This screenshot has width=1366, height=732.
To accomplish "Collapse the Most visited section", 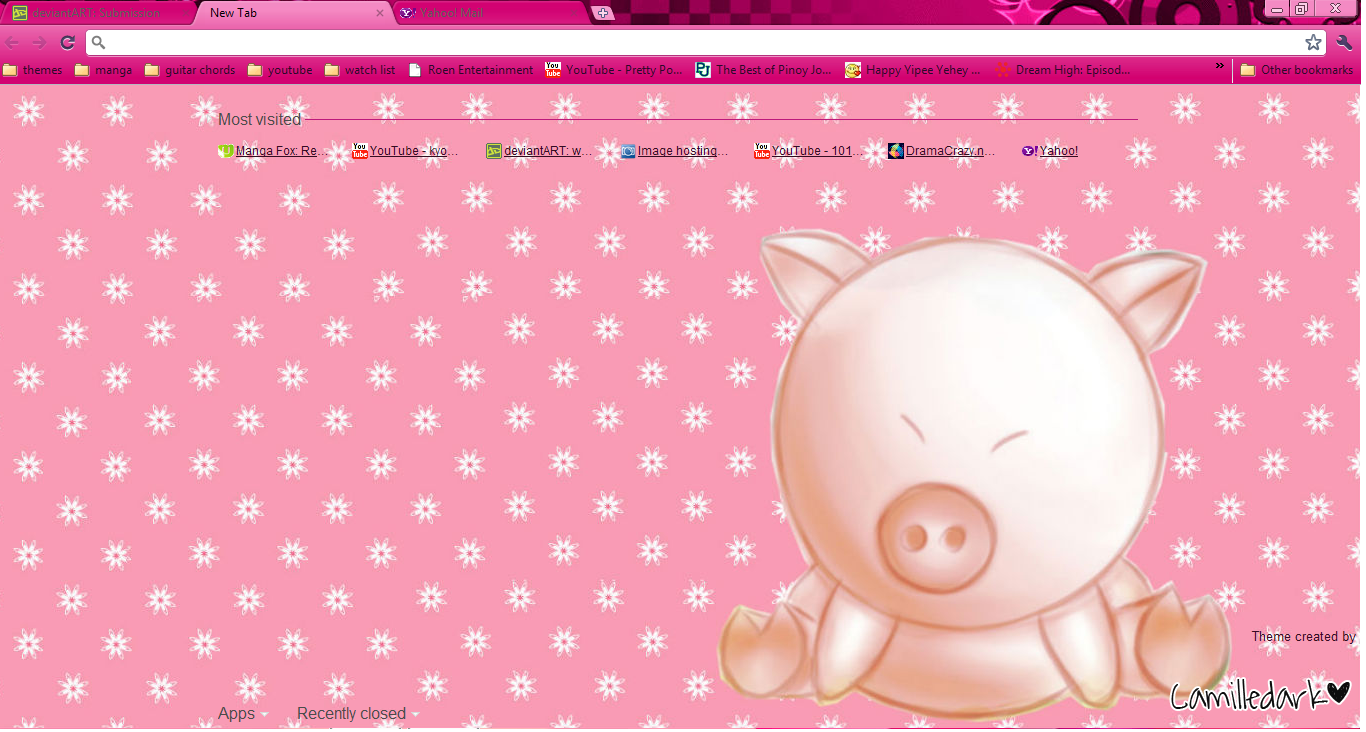I will pyautogui.click(x=260, y=120).
